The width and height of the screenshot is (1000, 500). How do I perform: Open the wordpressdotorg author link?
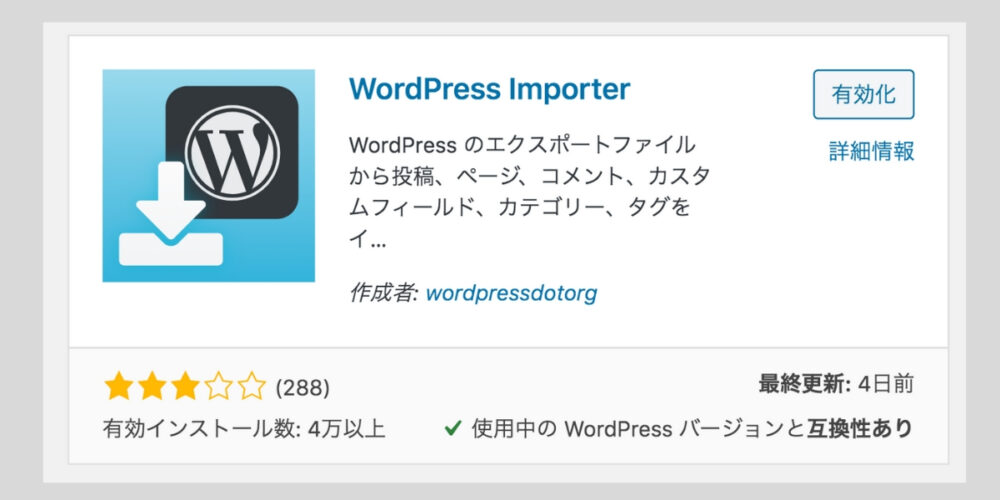pyautogui.click(x=511, y=293)
